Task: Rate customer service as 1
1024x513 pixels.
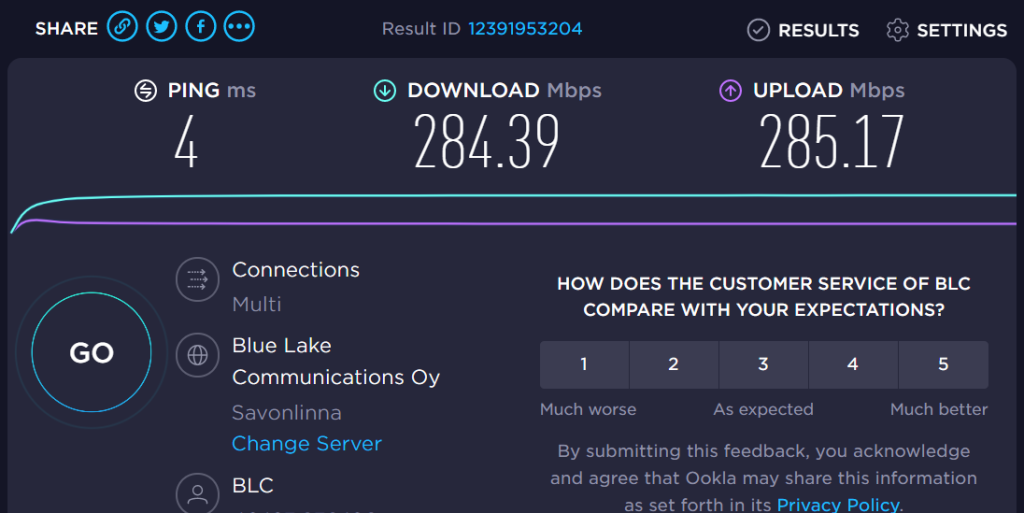Action: tap(584, 364)
